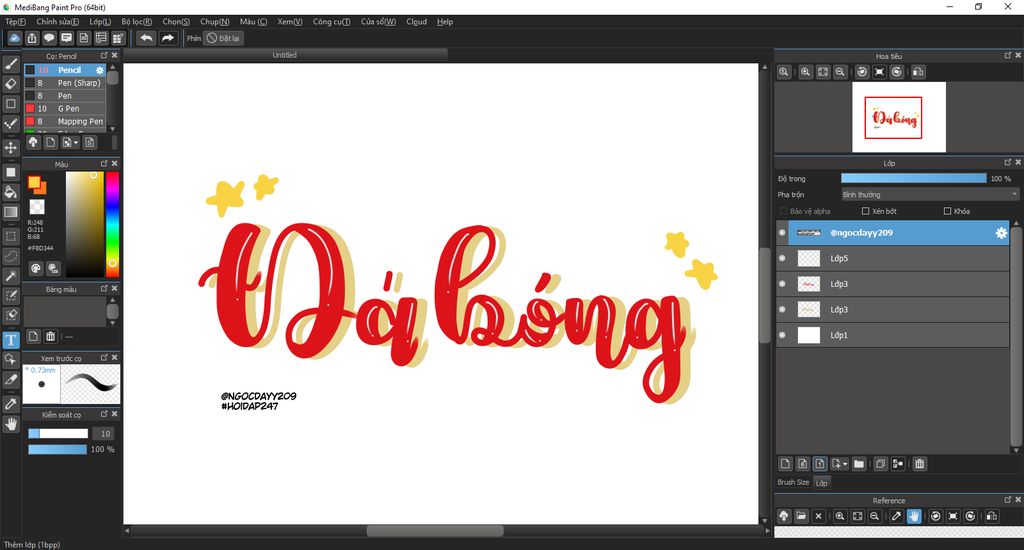This screenshot has width=1024, height=550.
Task: Click Bảng màu scroll down arrow
Action: tap(112, 323)
